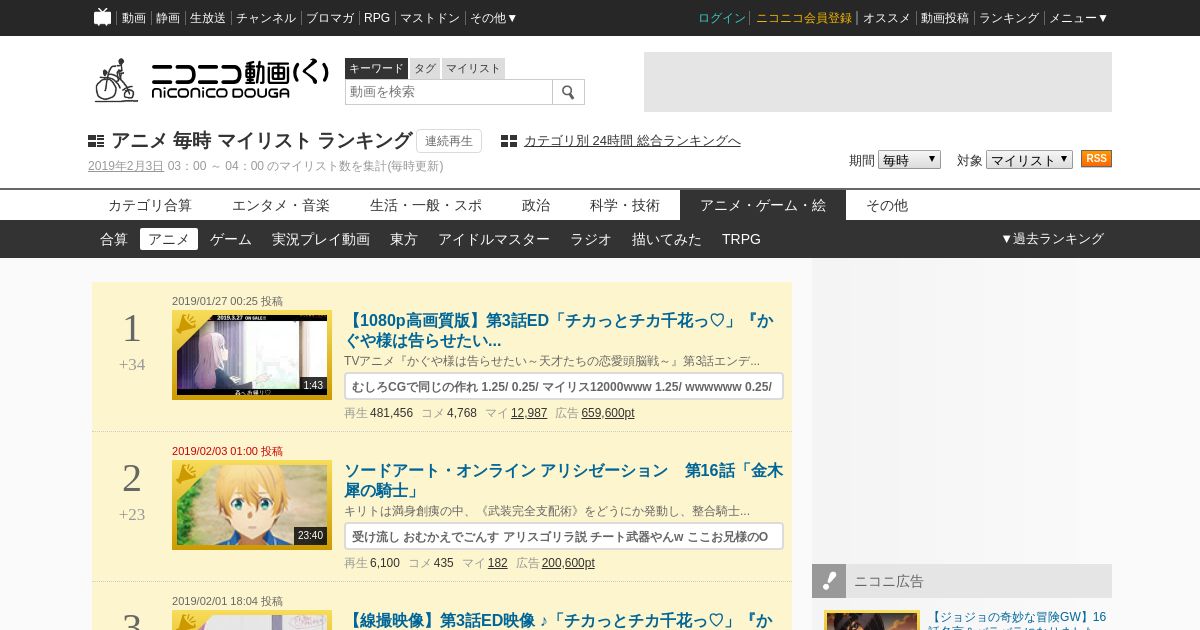Click the 連続再生 button
The width and height of the screenshot is (1200, 630).
449,141
